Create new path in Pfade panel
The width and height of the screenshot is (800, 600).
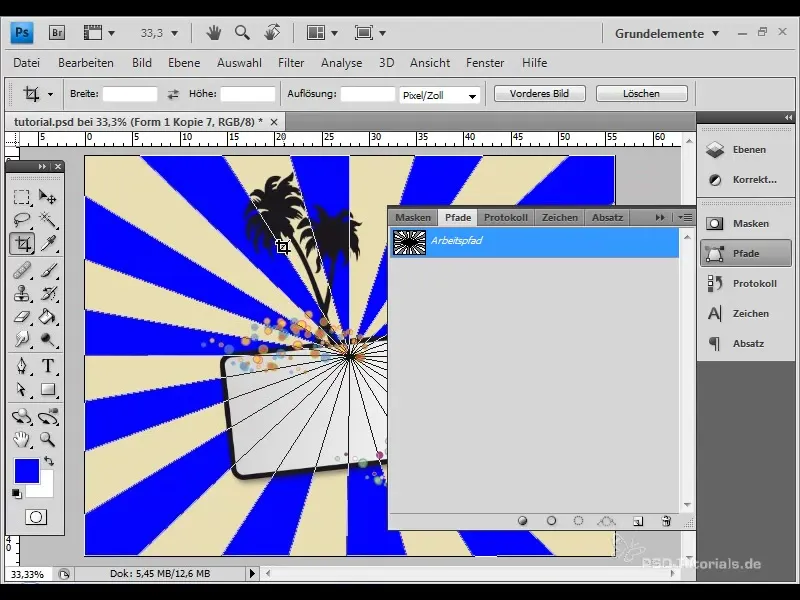(638, 521)
